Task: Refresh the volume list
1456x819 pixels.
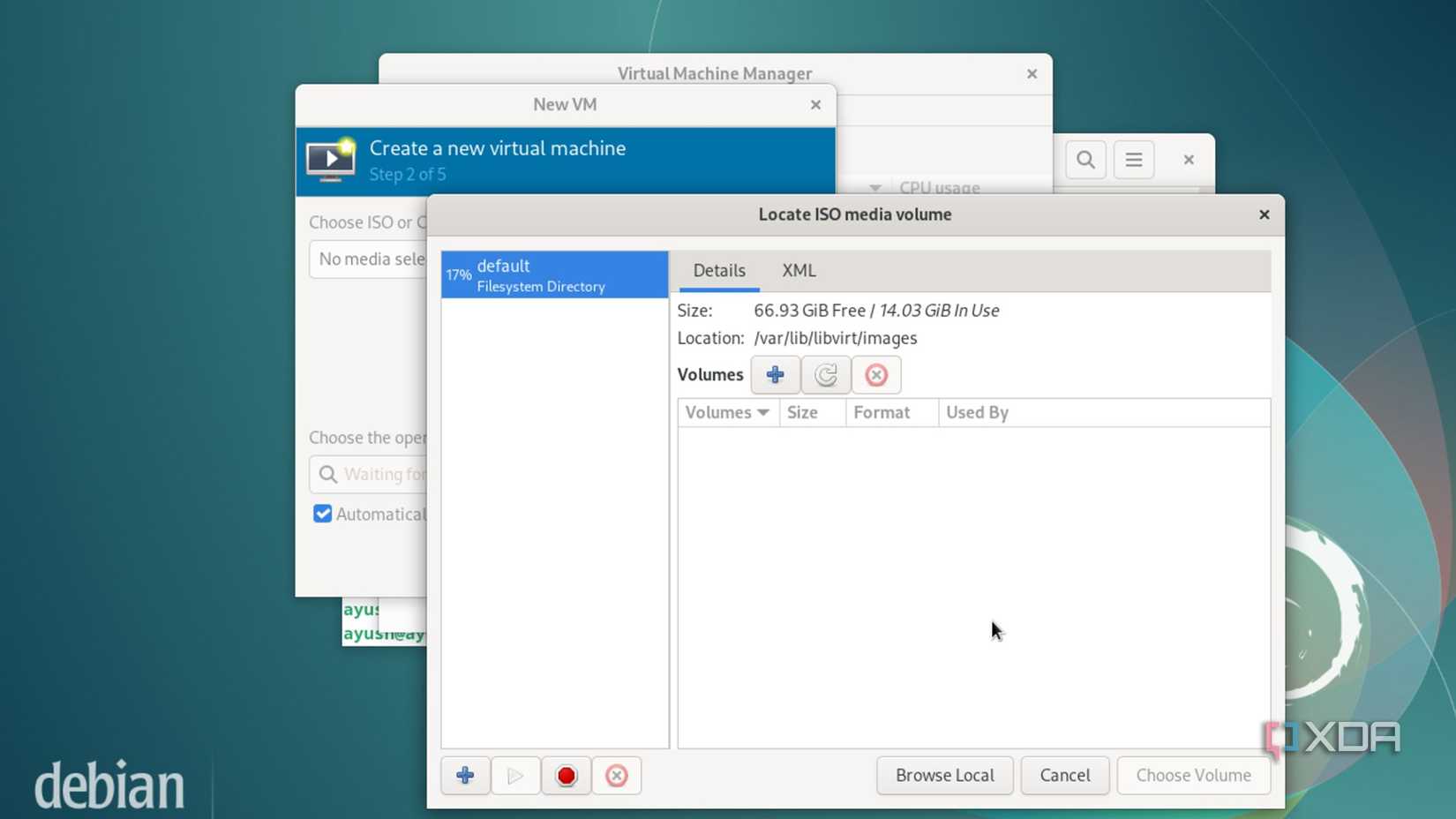Action: [x=825, y=374]
